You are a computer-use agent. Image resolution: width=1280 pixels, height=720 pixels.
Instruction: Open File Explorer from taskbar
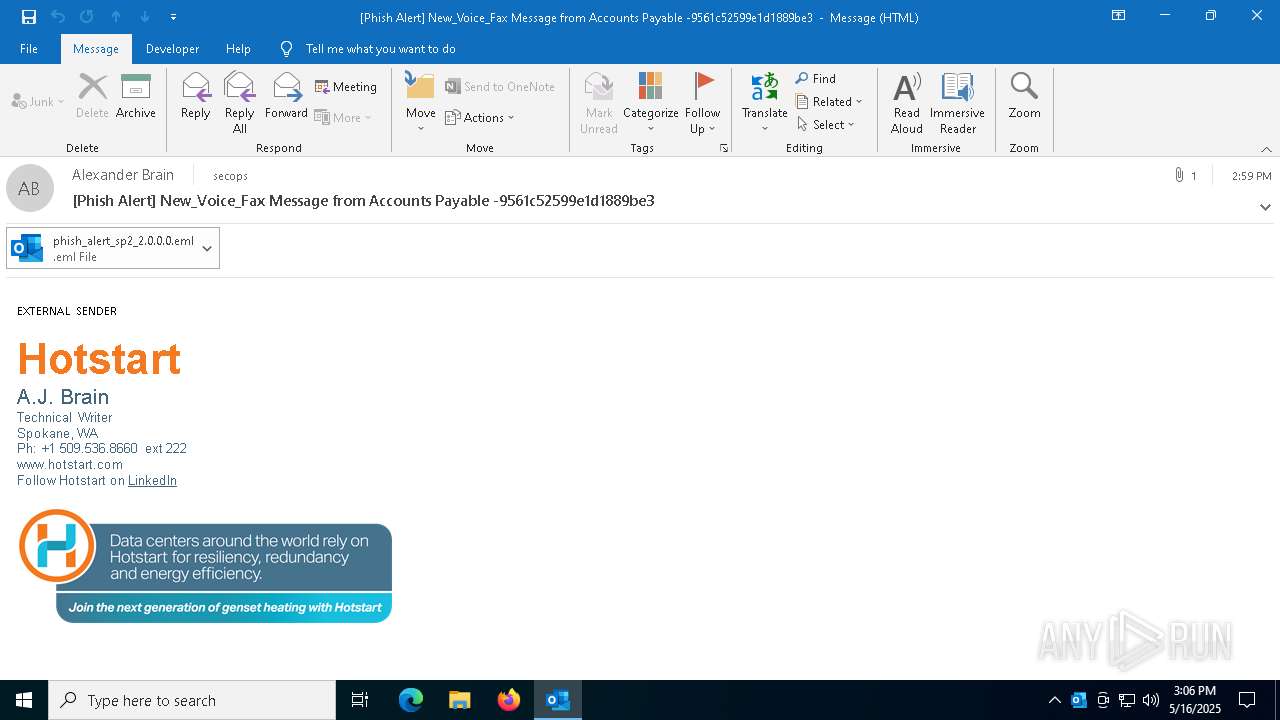click(x=460, y=700)
